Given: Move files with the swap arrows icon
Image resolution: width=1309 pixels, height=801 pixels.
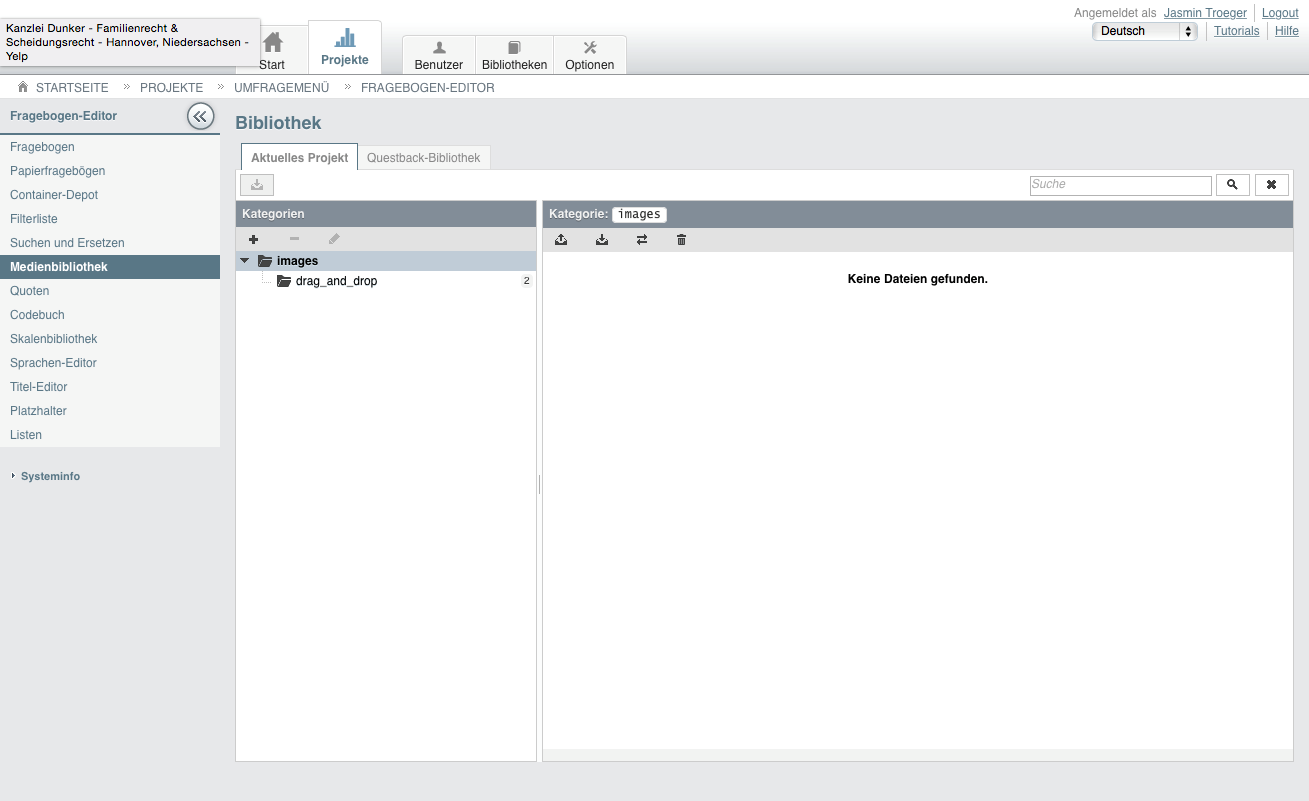Looking at the screenshot, I should coord(642,240).
